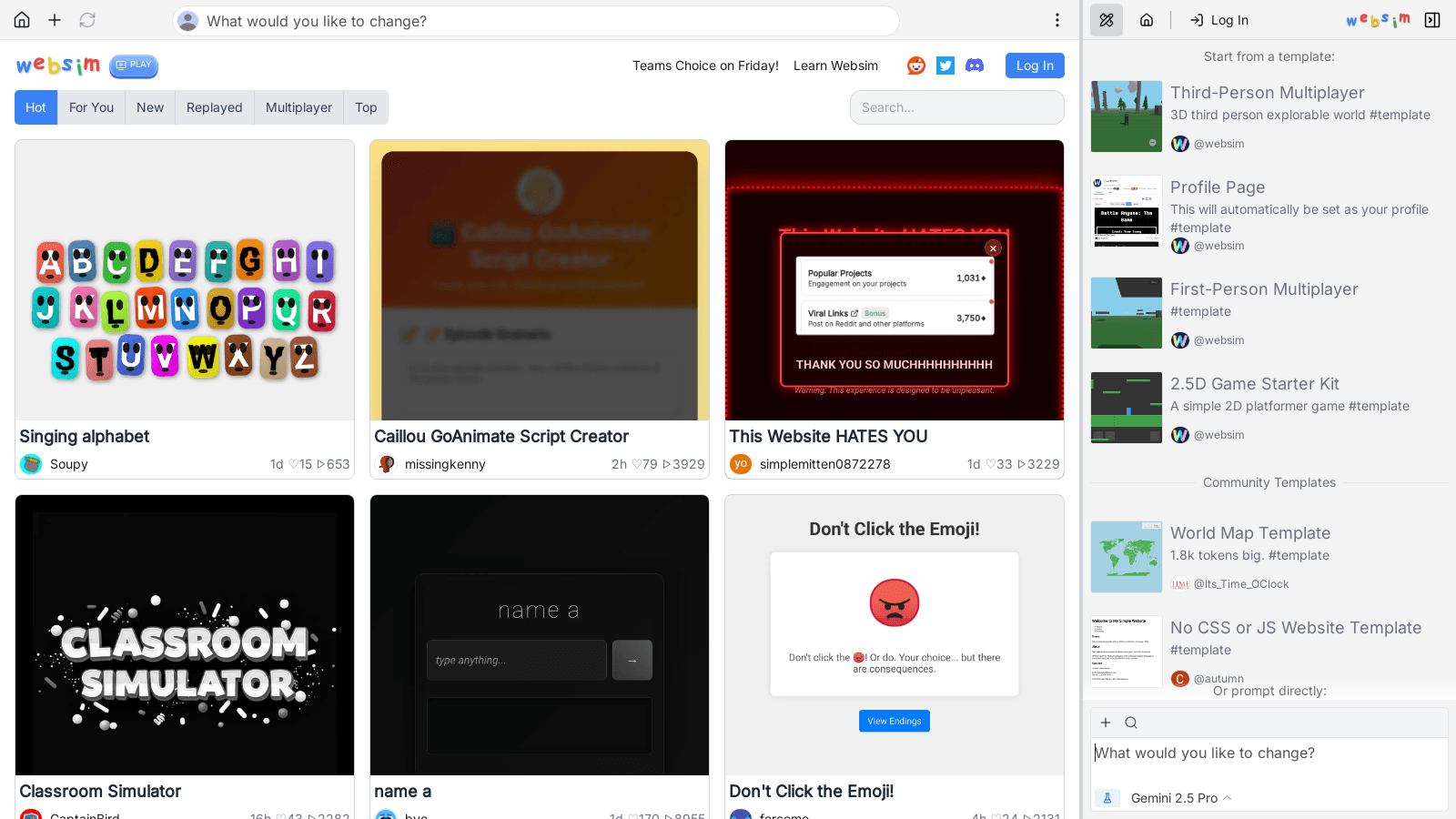Click Third-Person Multiplayer thumbnail image
The height and width of the screenshot is (819, 1456).
[1127, 116]
